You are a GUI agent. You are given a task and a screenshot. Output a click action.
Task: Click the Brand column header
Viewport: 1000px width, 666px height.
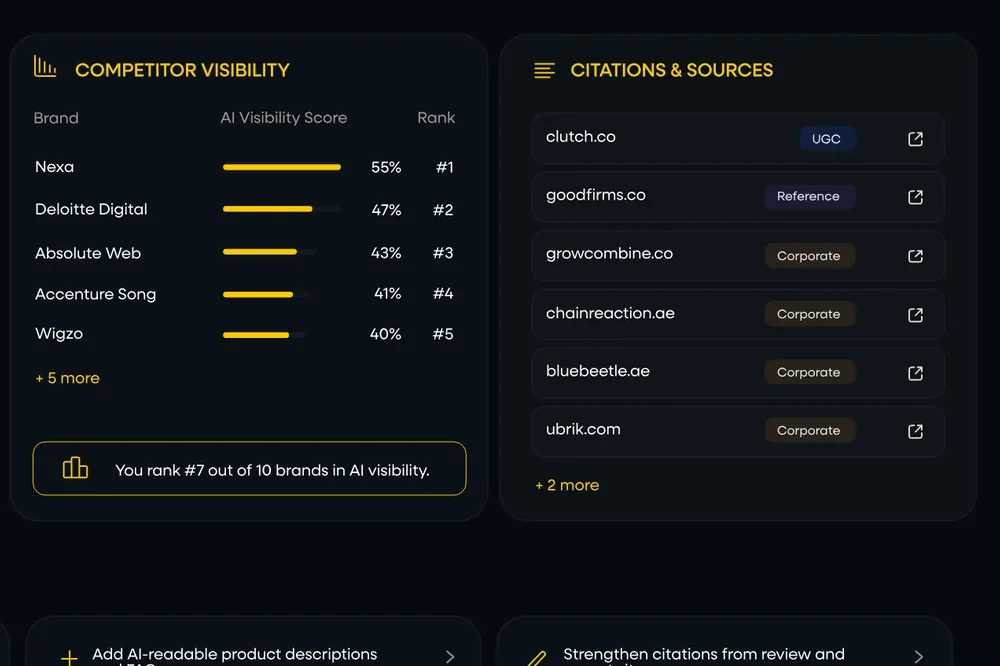click(x=56, y=118)
